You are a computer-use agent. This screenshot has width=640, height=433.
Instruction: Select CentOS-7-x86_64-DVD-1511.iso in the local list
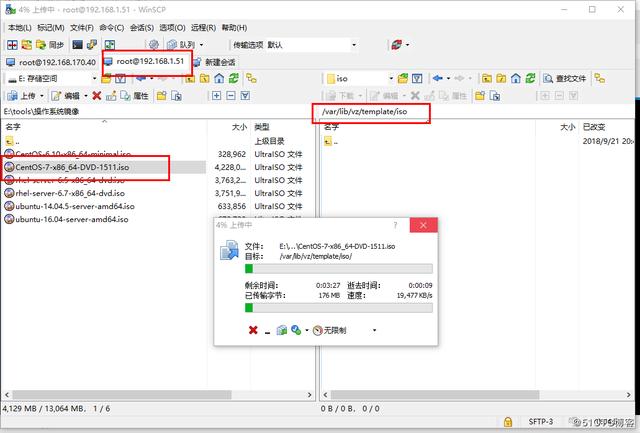pyautogui.click(x=104, y=167)
